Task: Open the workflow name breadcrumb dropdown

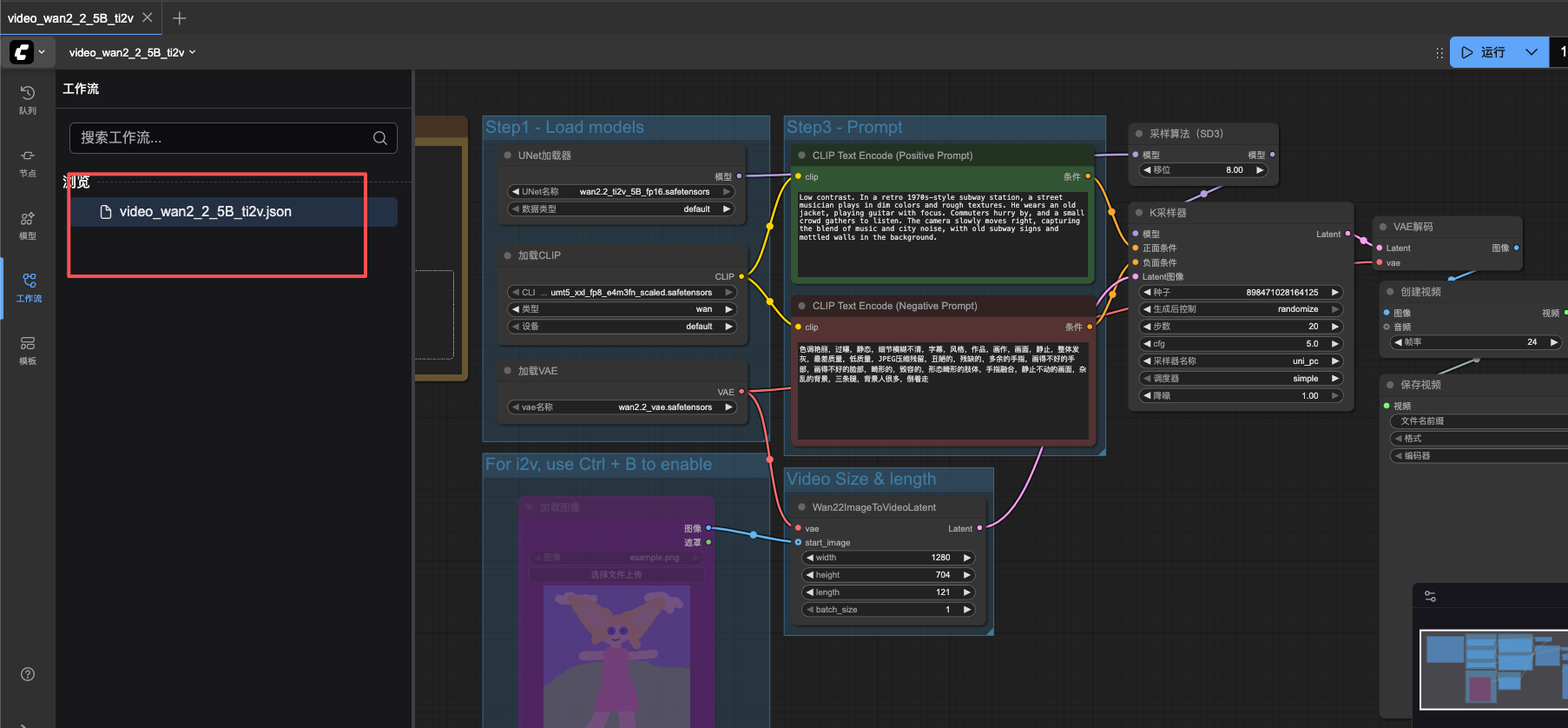Action: [x=132, y=52]
